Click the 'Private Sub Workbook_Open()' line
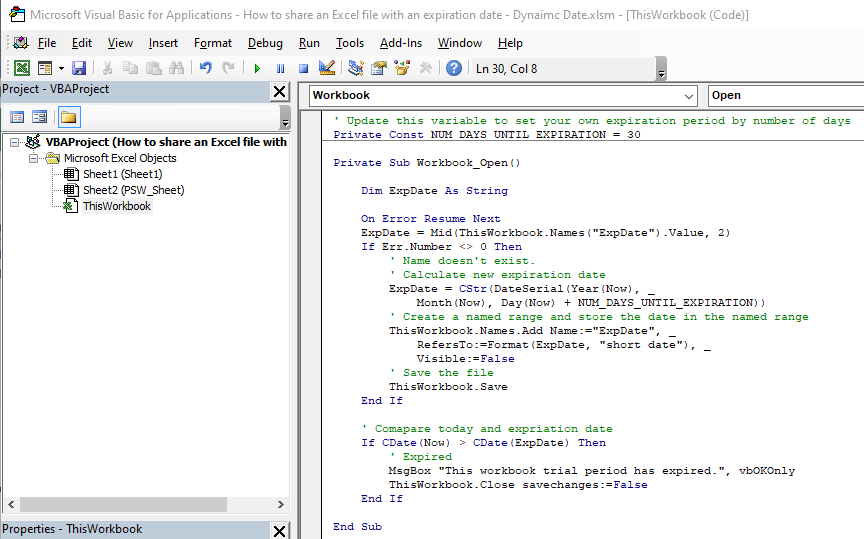The width and height of the screenshot is (864, 539). (426, 163)
